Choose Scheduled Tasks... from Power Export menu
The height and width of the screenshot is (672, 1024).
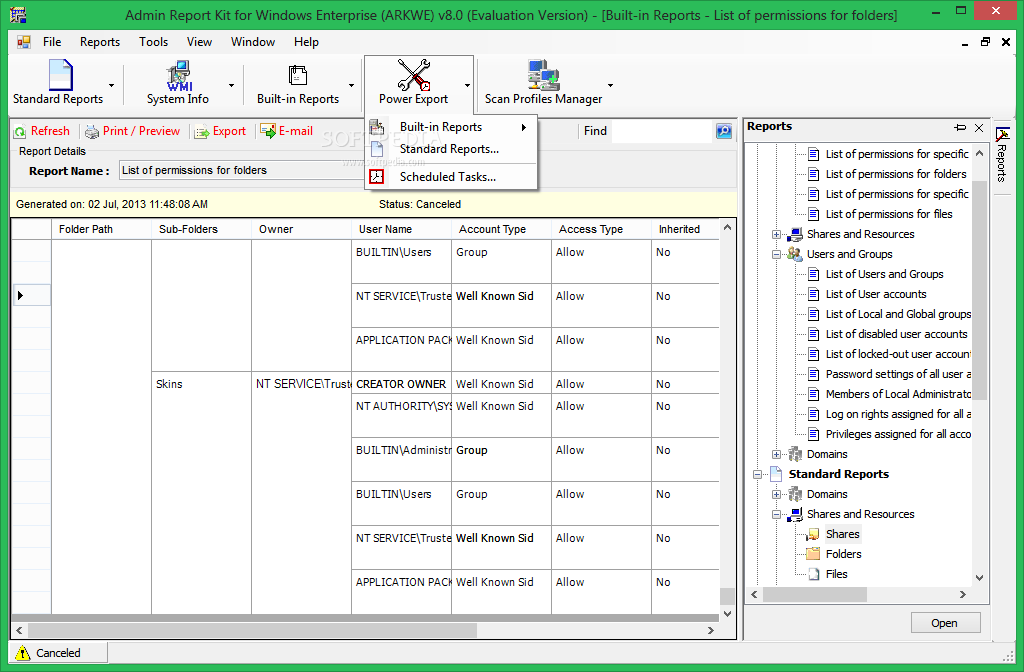pyautogui.click(x=451, y=177)
